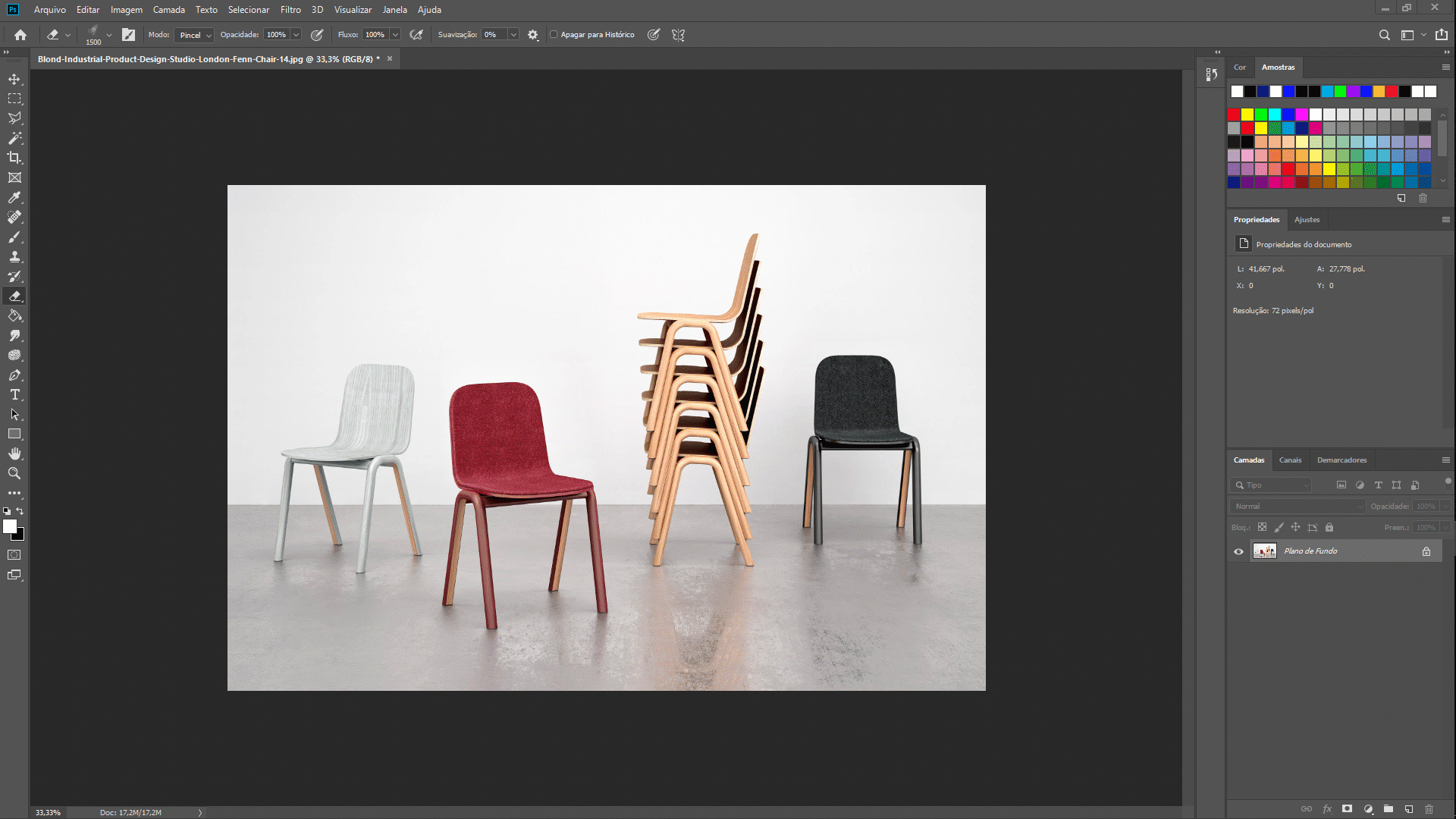Open the search magnifier in options bar
Image resolution: width=1456 pixels, height=819 pixels.
pos(1384,35)
